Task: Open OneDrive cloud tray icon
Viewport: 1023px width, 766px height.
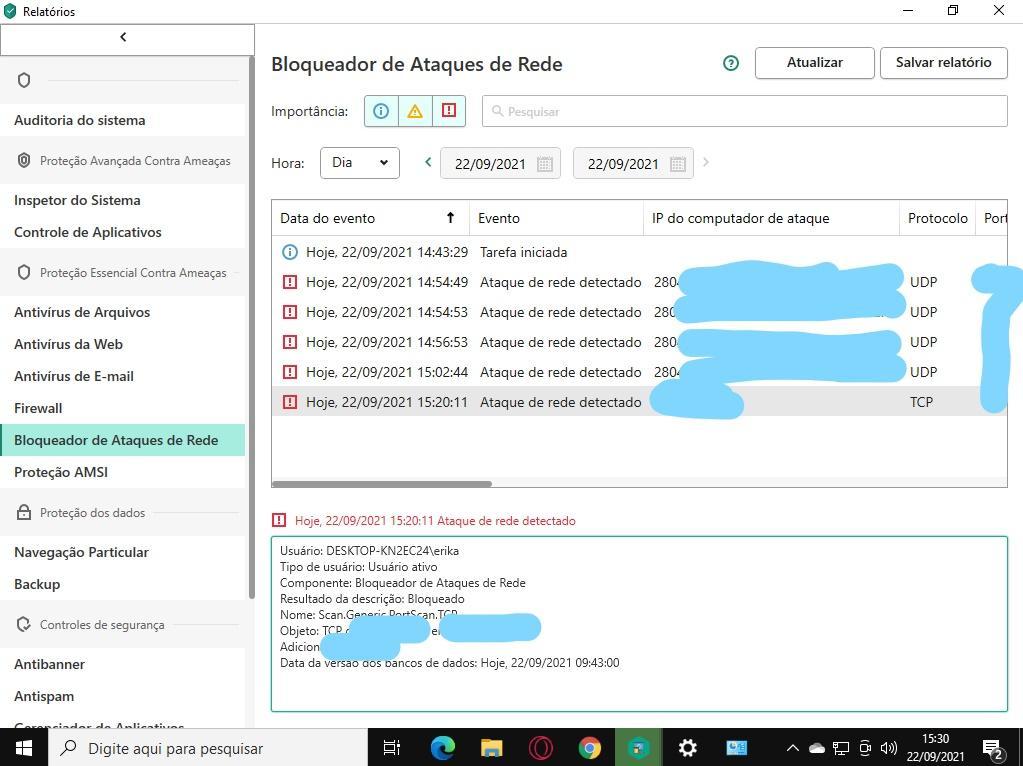Action: click(816, 748)
